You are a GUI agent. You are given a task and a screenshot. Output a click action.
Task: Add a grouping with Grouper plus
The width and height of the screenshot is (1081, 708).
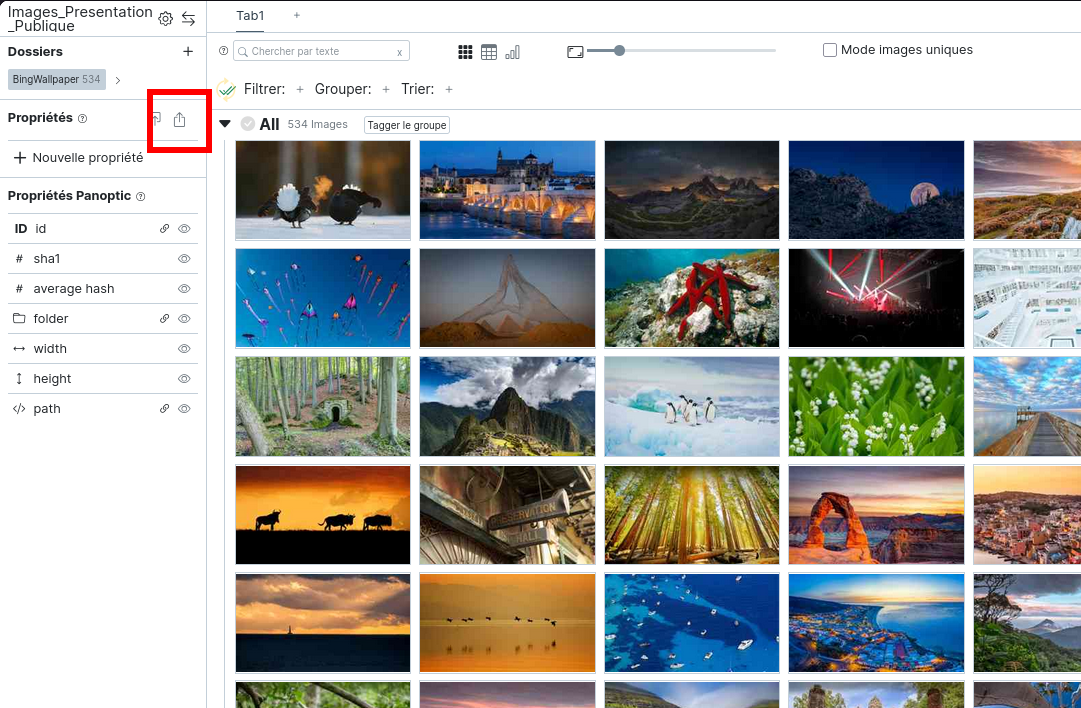click(x=386, y=89)
